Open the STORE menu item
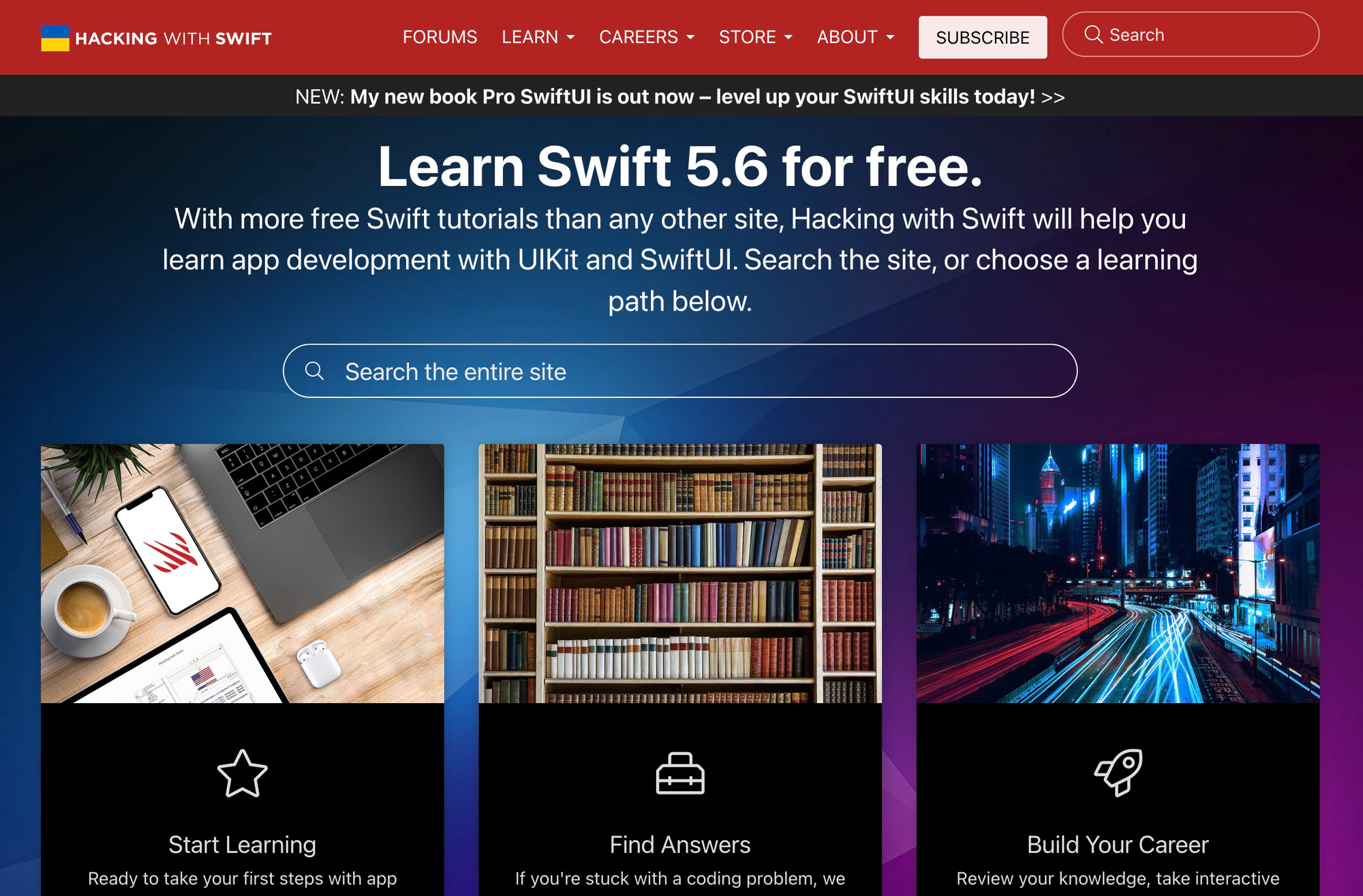 pyautogui.click(x=756, y=37)
